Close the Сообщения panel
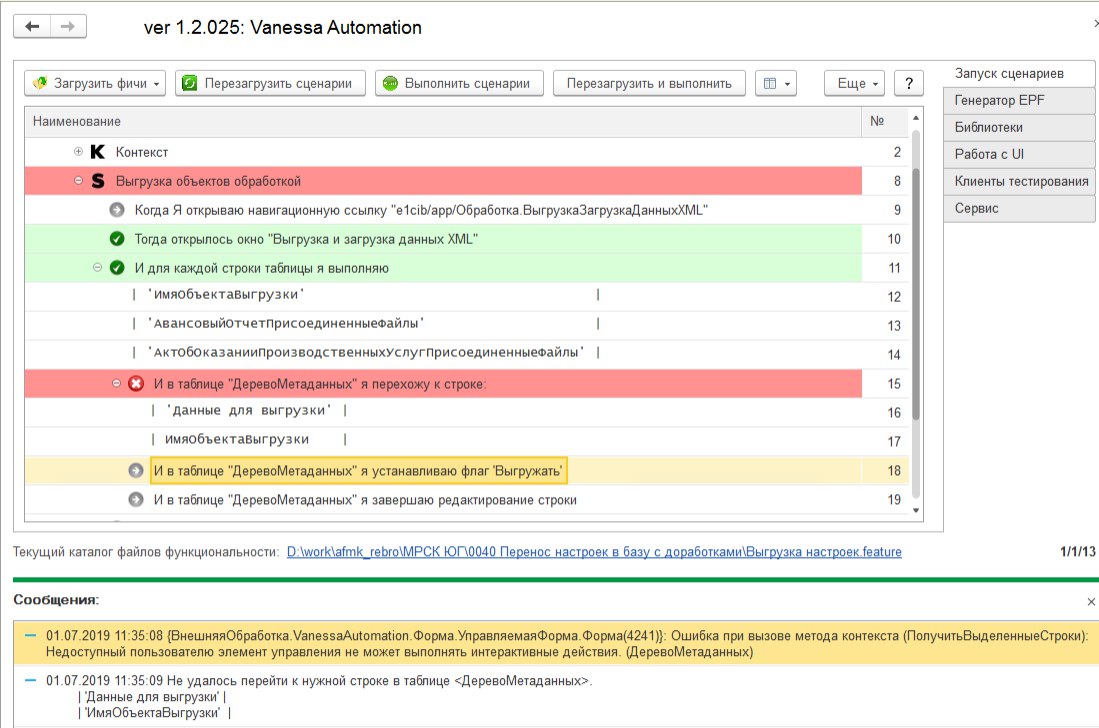 (x=1091, y=601)
